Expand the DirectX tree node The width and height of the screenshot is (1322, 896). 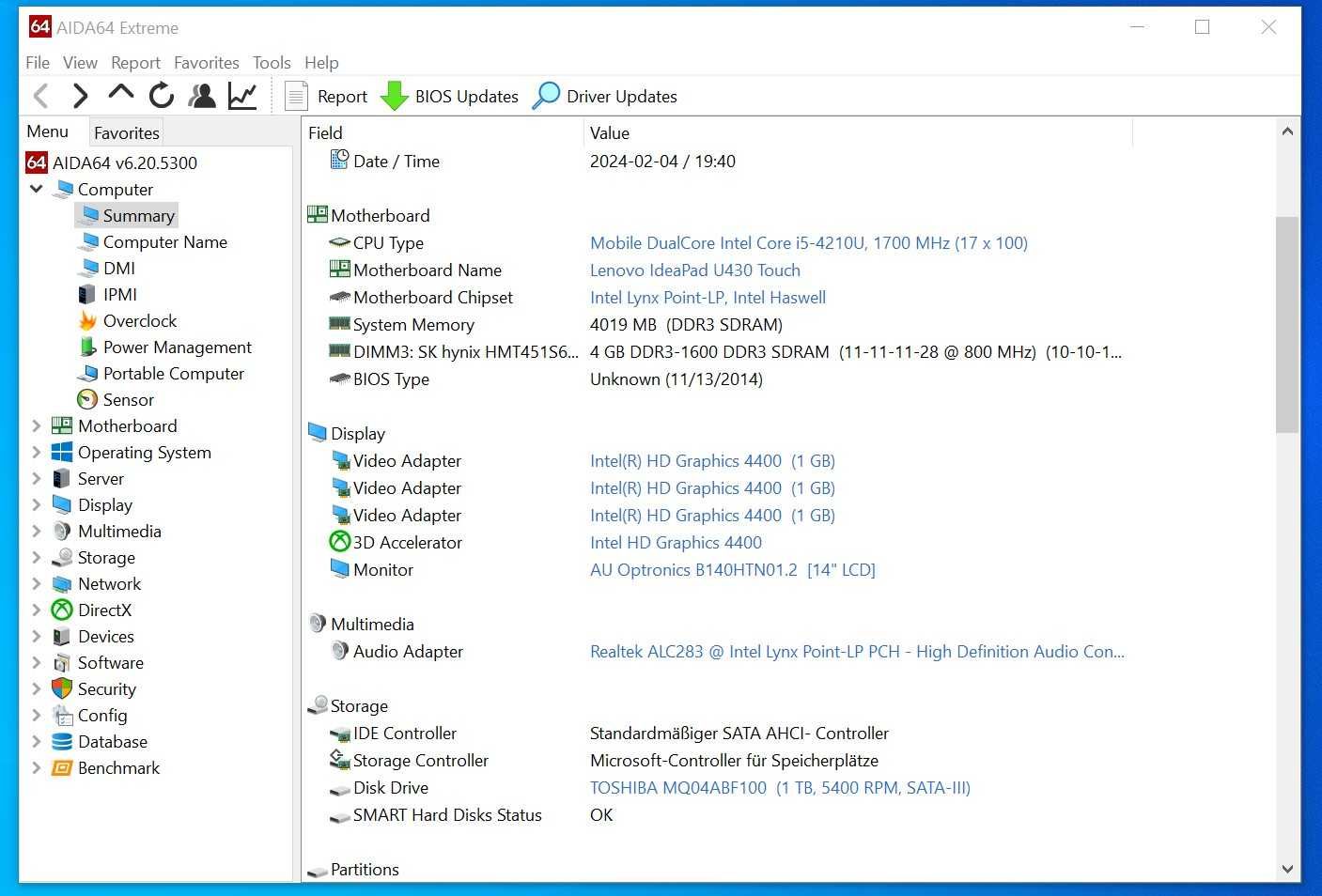click(37, 610)
